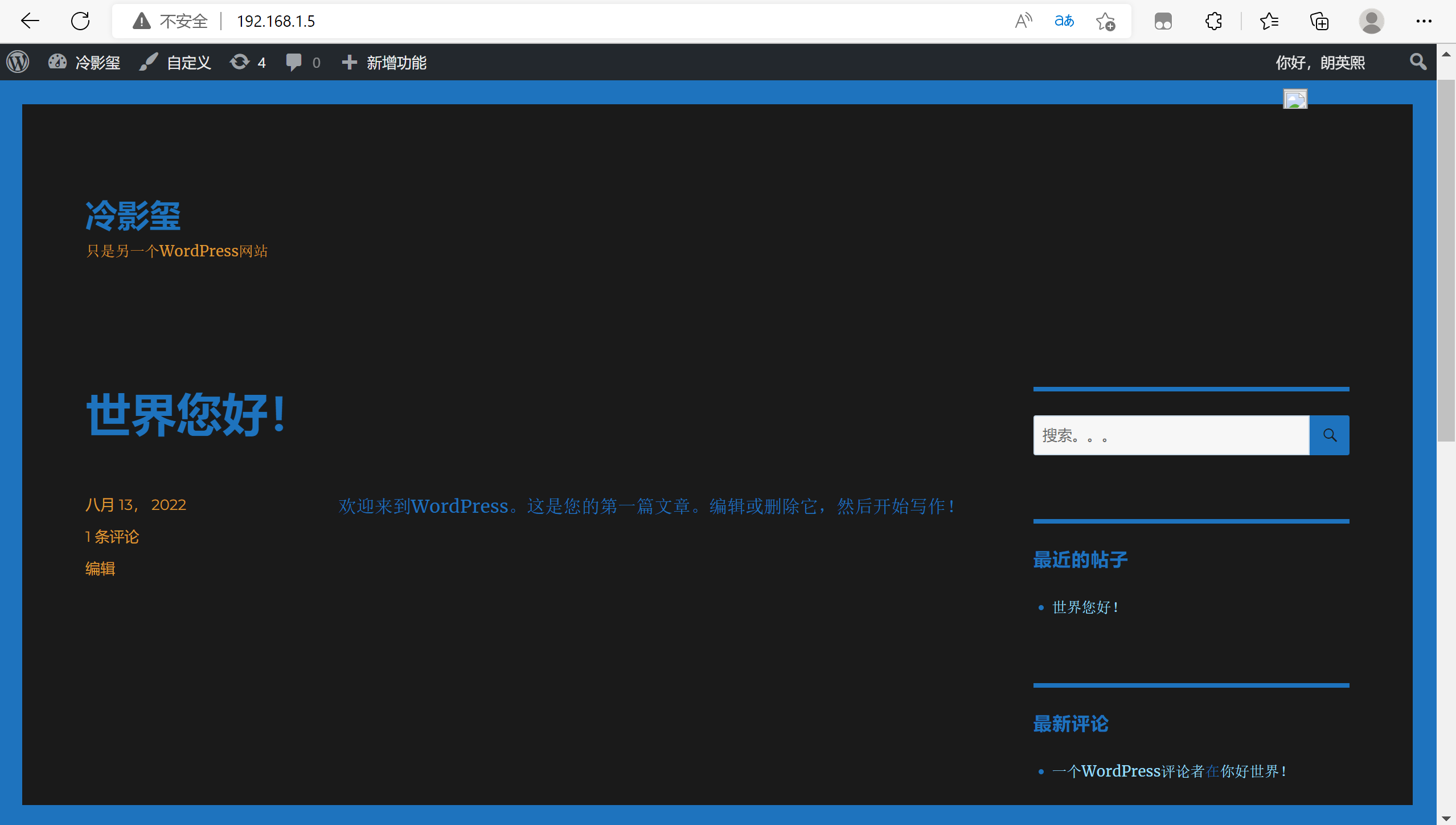Click the 最新评论 widget heading
Viewport: 1456px width, 825px height.
point(1071,724)
